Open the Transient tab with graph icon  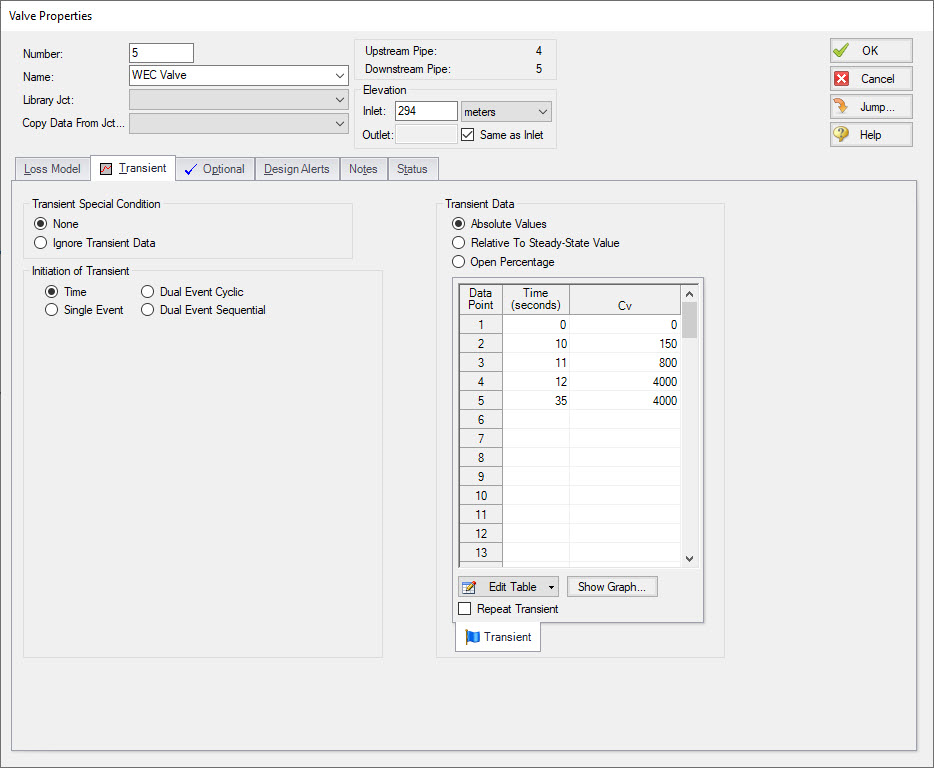pos(133,168)
